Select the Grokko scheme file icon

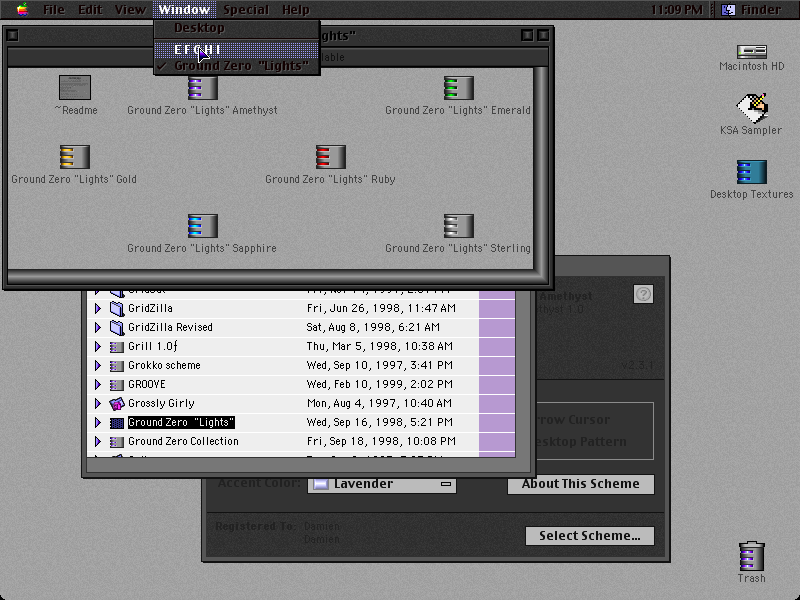(x=117, y=366)
